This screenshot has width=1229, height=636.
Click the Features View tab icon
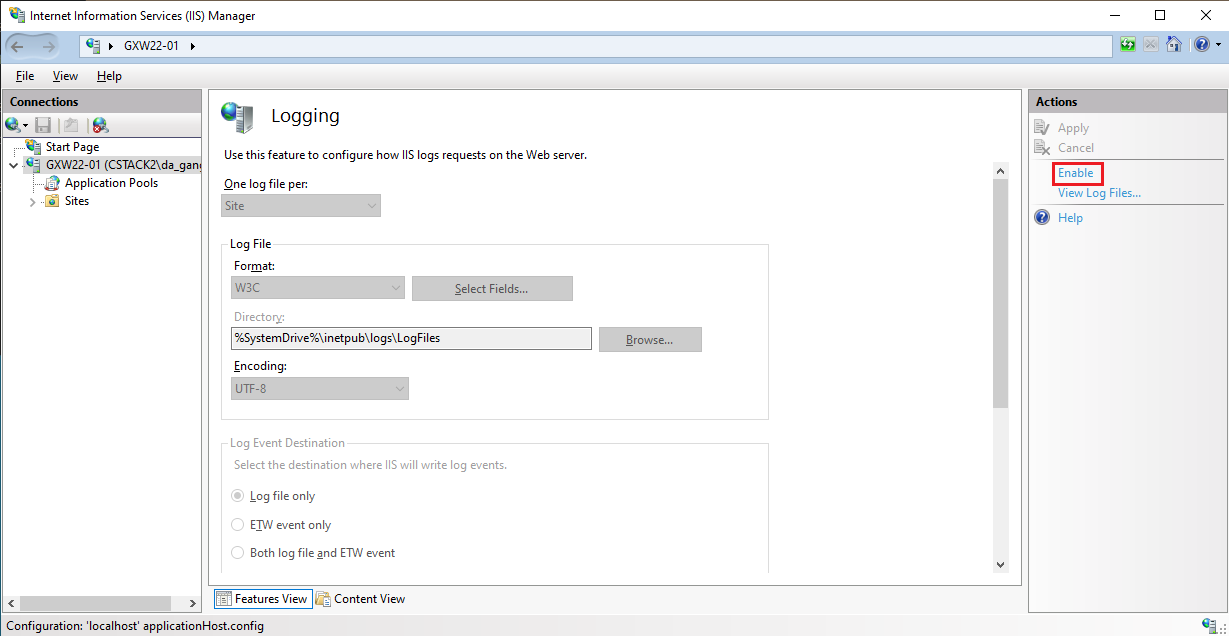point(224,599)
